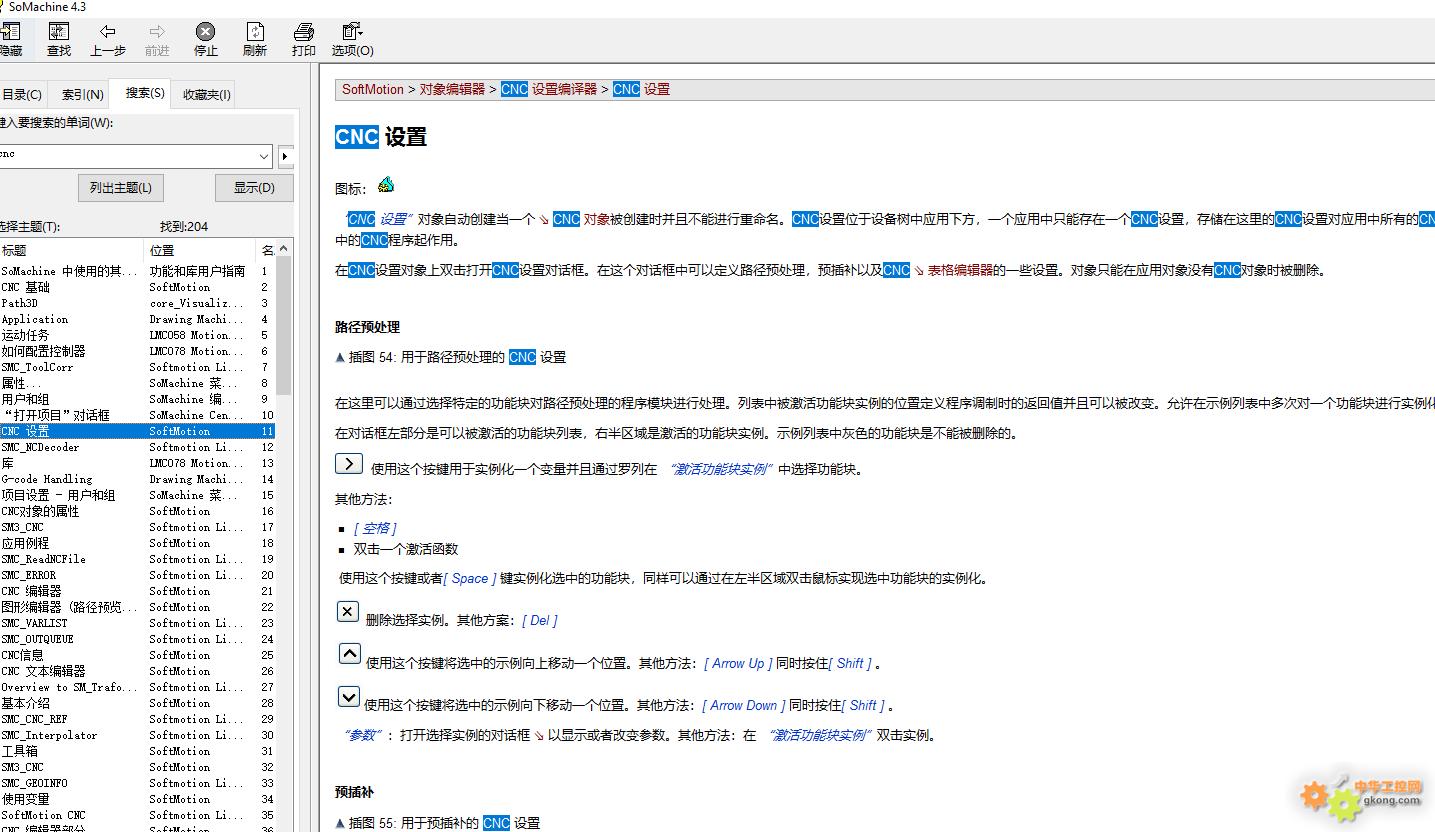Open the search word dropdown arrow

(x=264, y=156)
